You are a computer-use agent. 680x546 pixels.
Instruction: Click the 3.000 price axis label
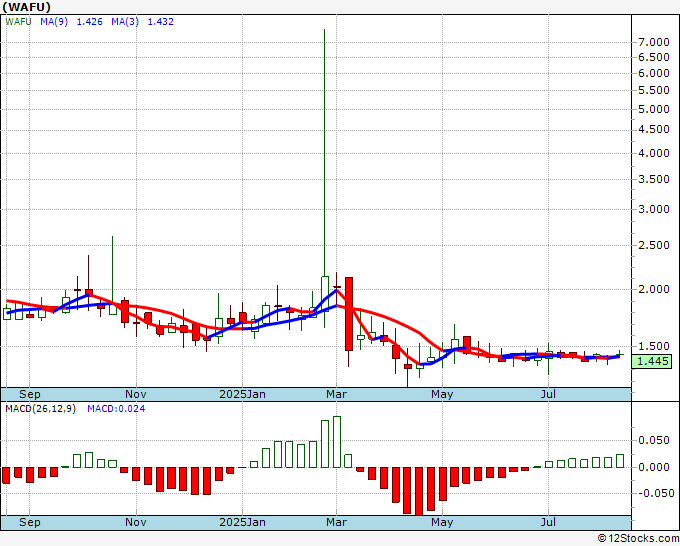654,209
